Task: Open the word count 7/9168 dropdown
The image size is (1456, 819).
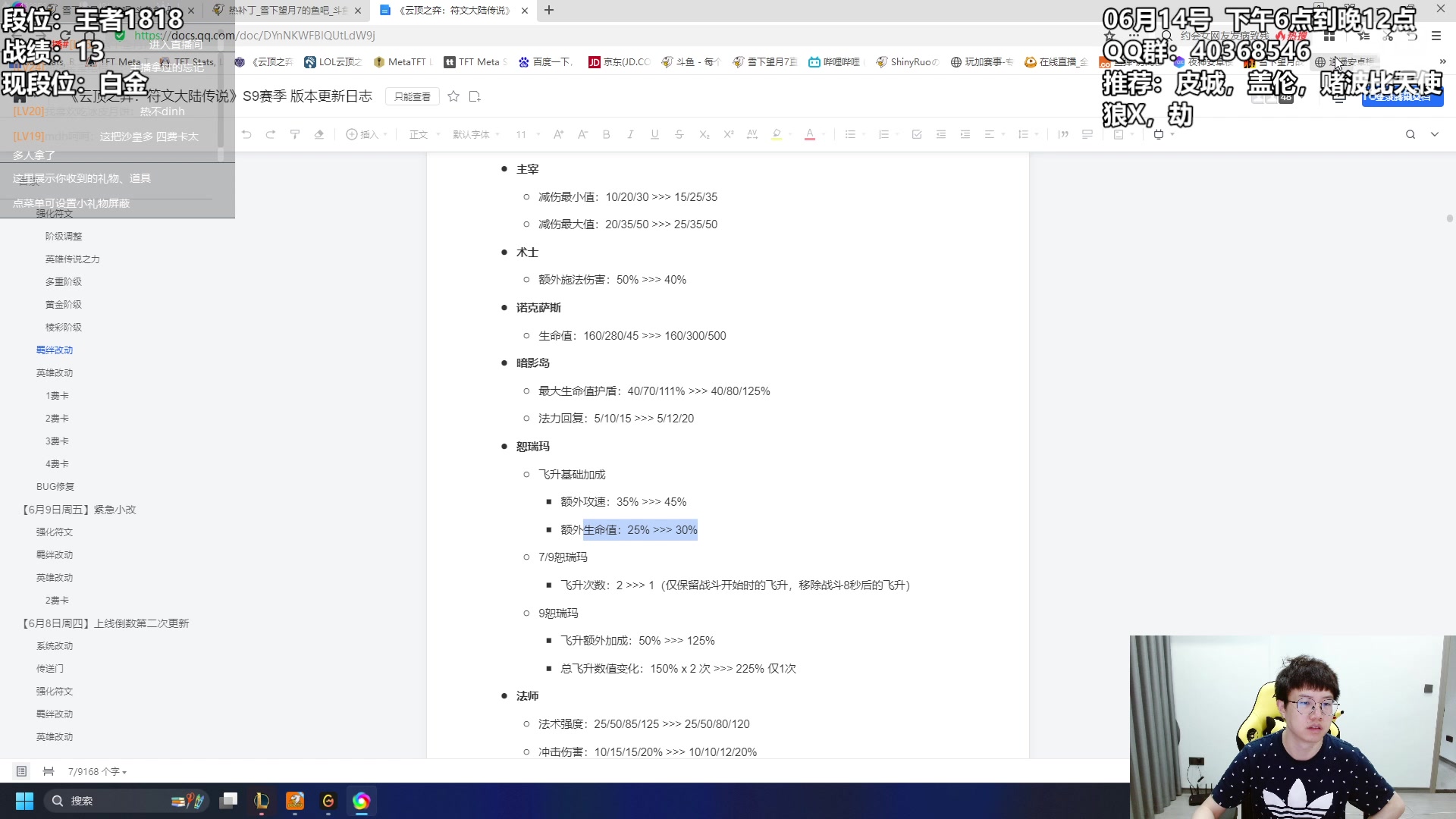Action: 97,771
